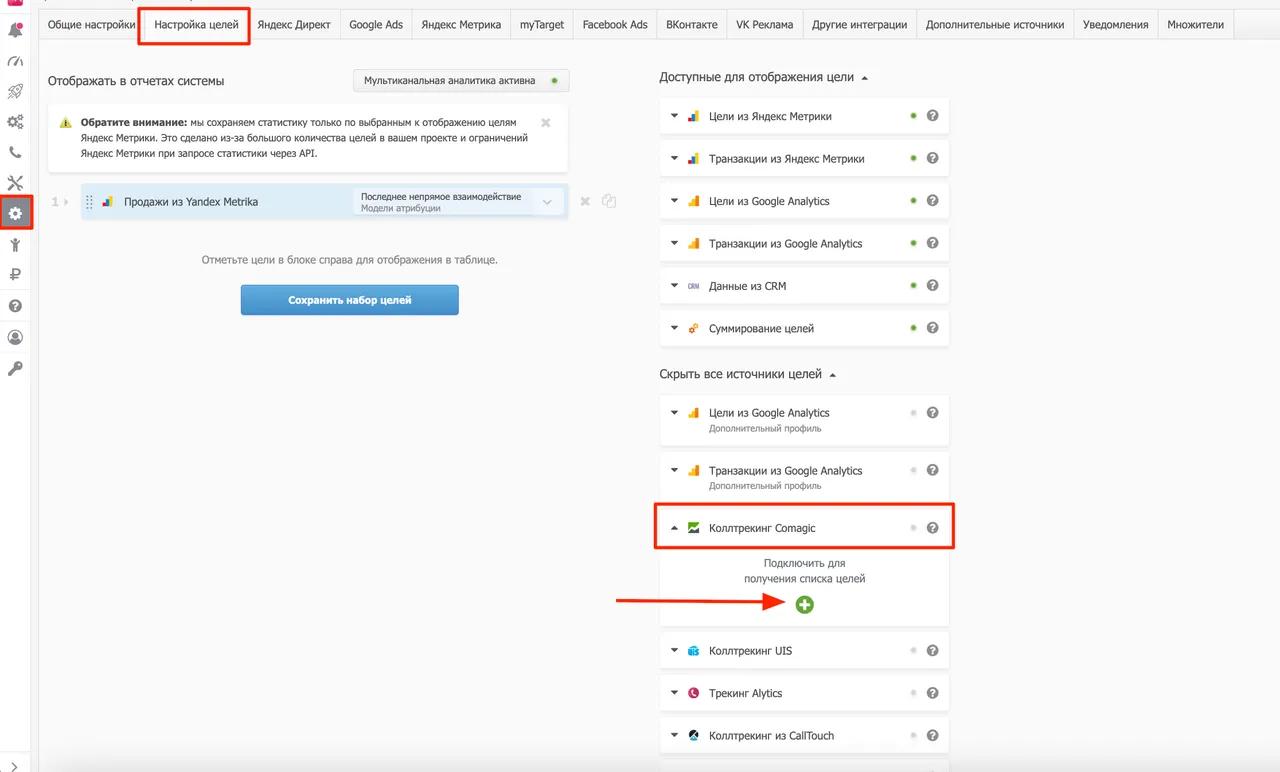Grab the drag handle of Продажи goal
The image size is (1280, 772).
(89, 202)
